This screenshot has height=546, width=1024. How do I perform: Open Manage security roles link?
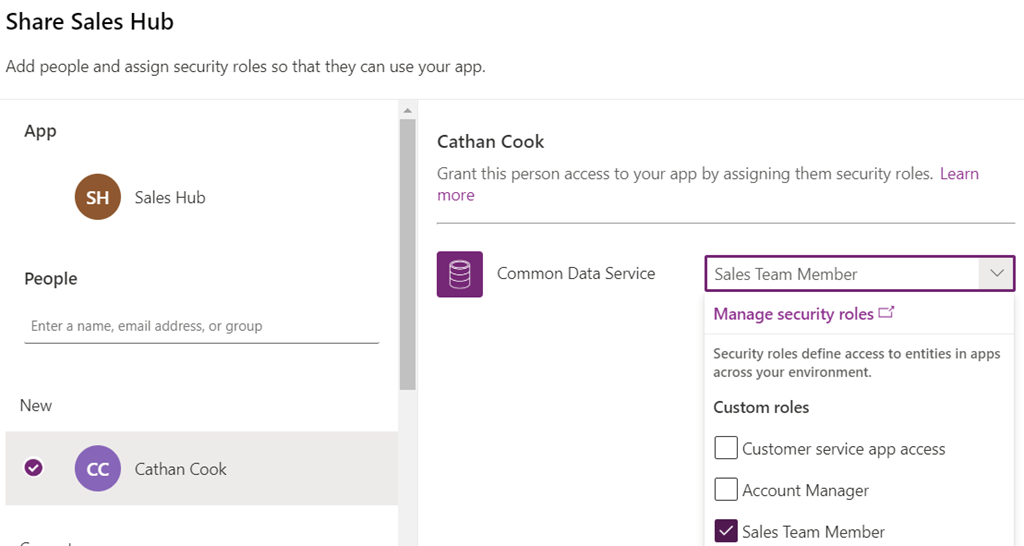(794, 314)
